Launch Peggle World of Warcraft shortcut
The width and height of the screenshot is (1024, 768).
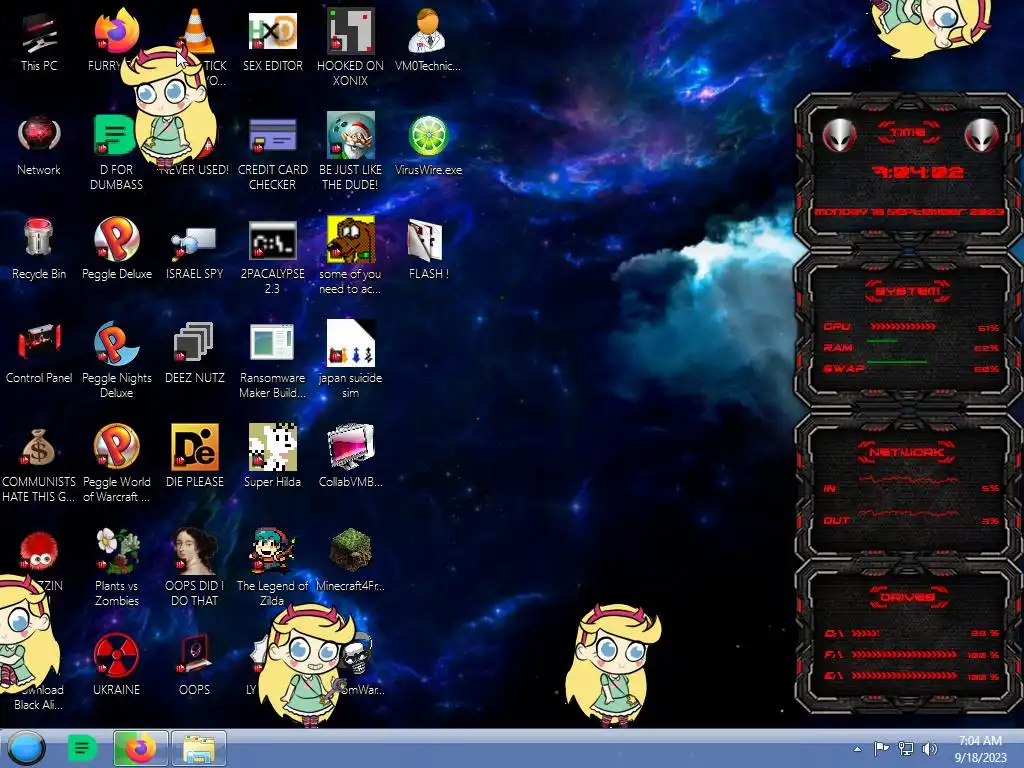click(116, 464)
